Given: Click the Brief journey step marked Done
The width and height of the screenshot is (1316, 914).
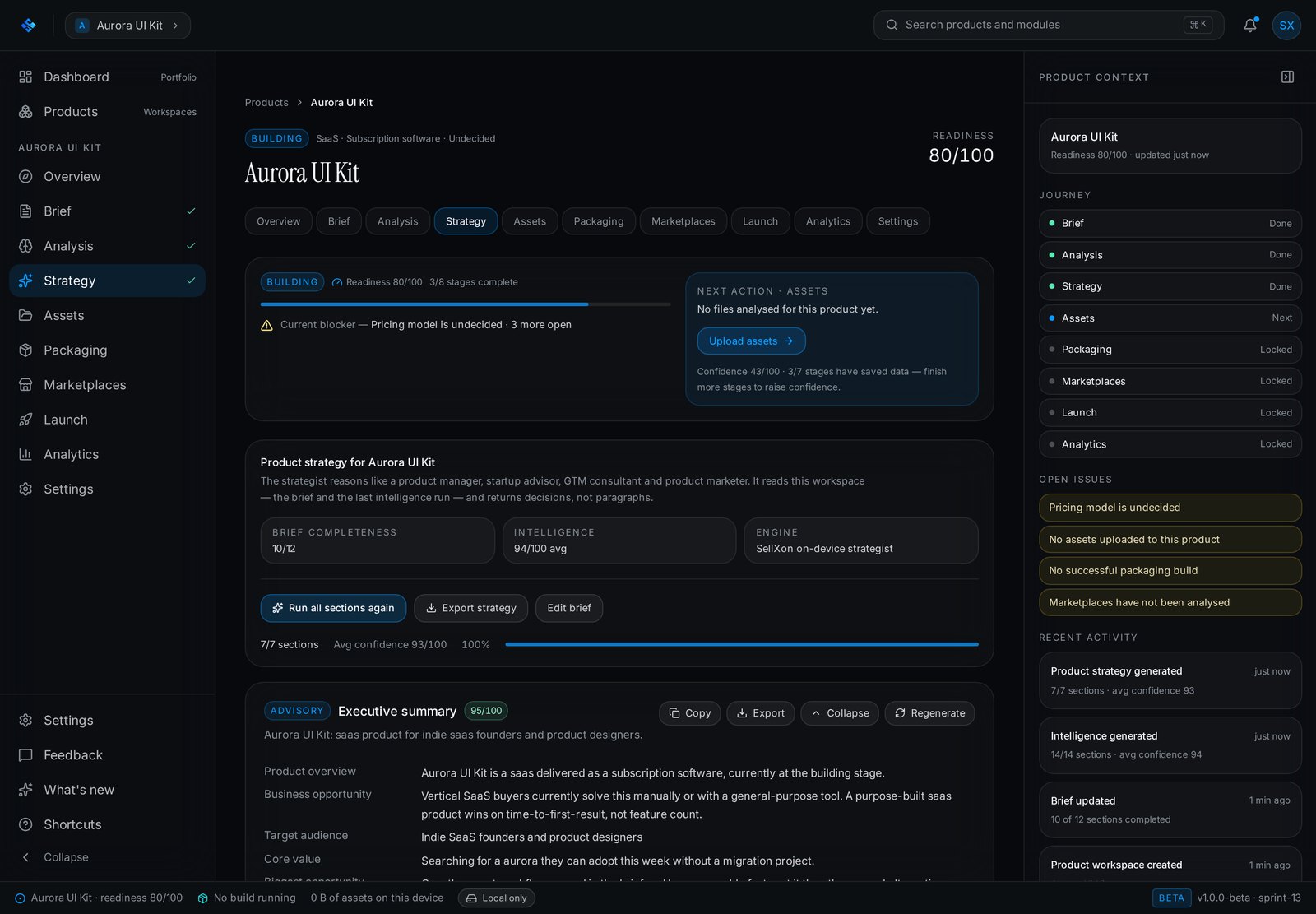Looking at the screenshot, I should coord(1170,223).
